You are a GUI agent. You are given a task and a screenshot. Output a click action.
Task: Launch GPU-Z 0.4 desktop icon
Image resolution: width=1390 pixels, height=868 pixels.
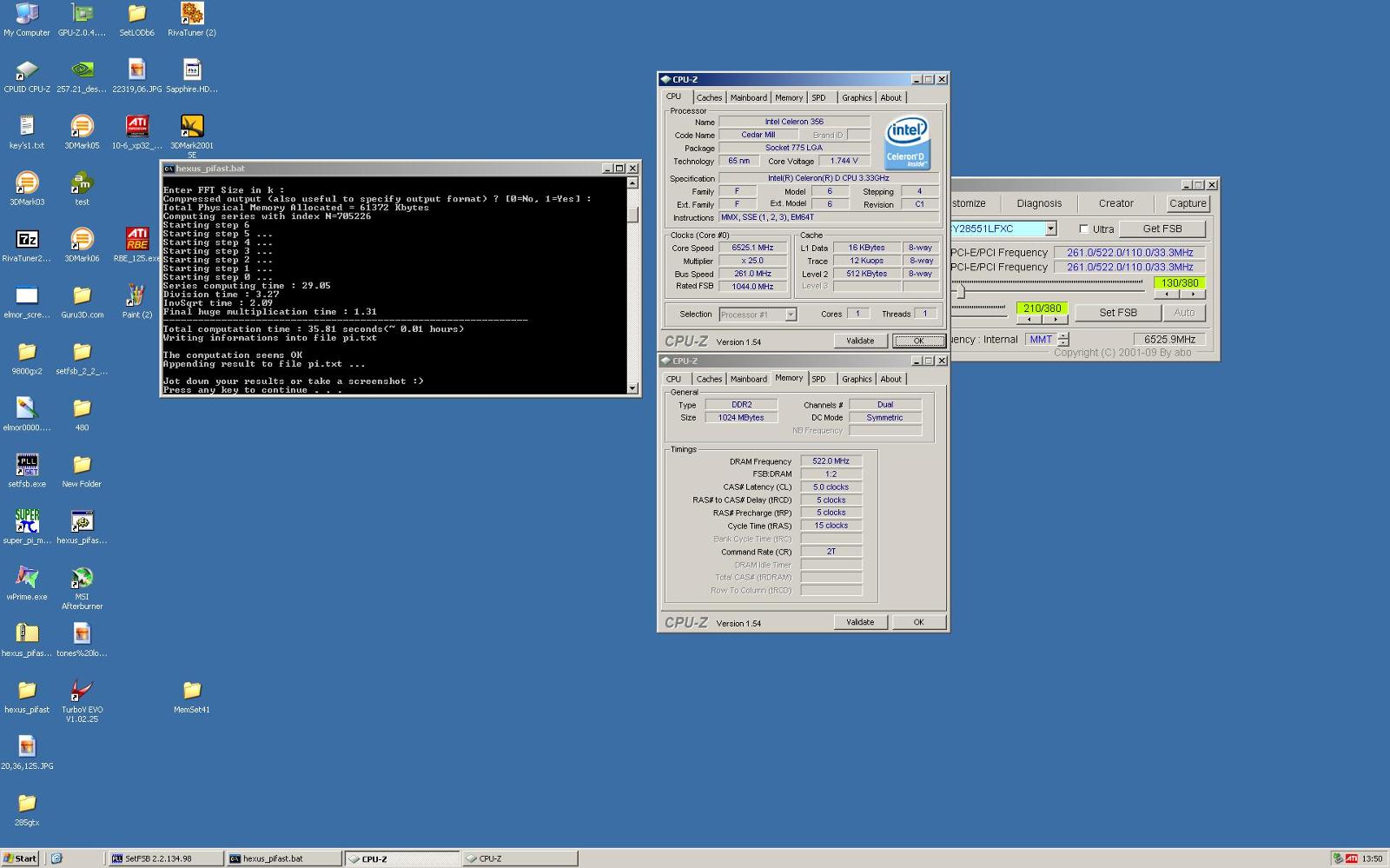tap(82, 20)
